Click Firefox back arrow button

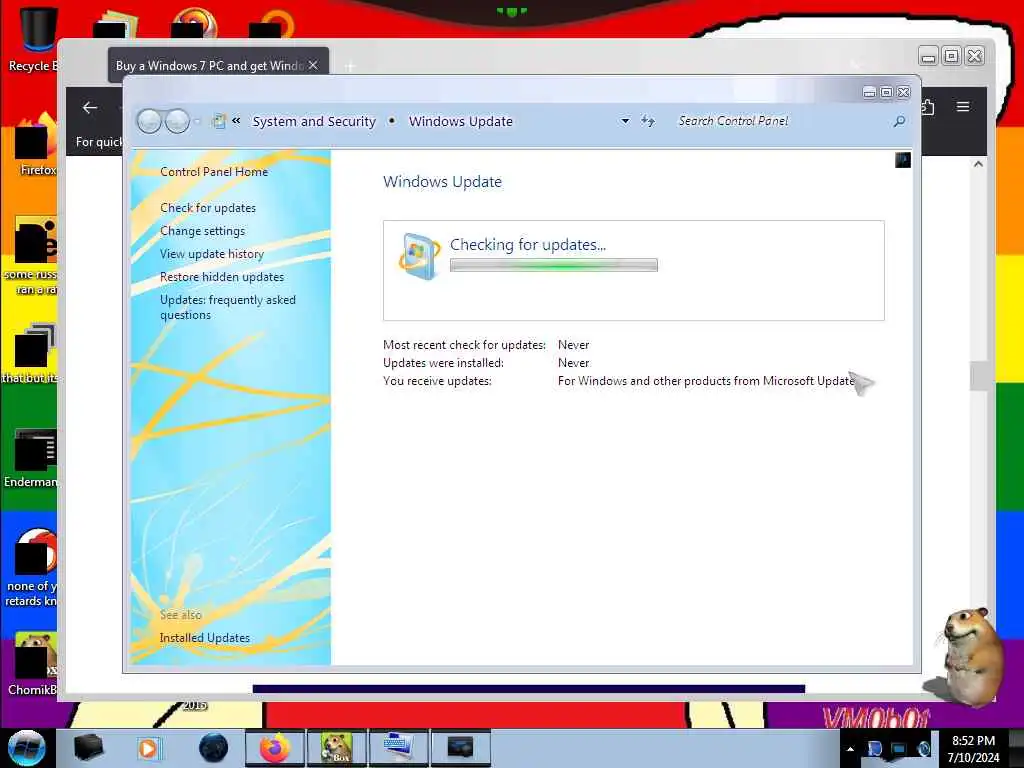point(90,108)
